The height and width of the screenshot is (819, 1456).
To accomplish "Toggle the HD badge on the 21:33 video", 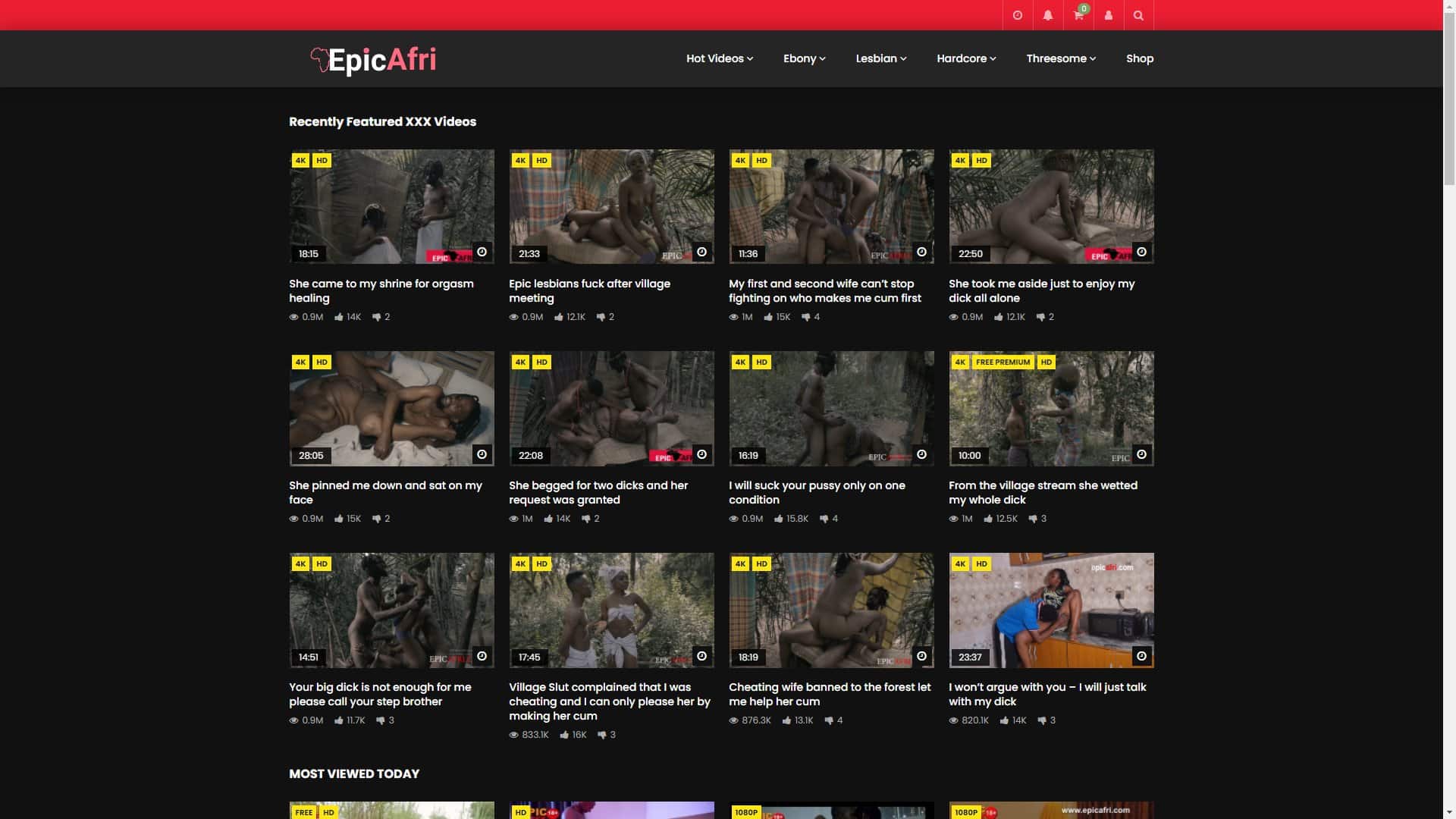I will [x=541, y=160].
